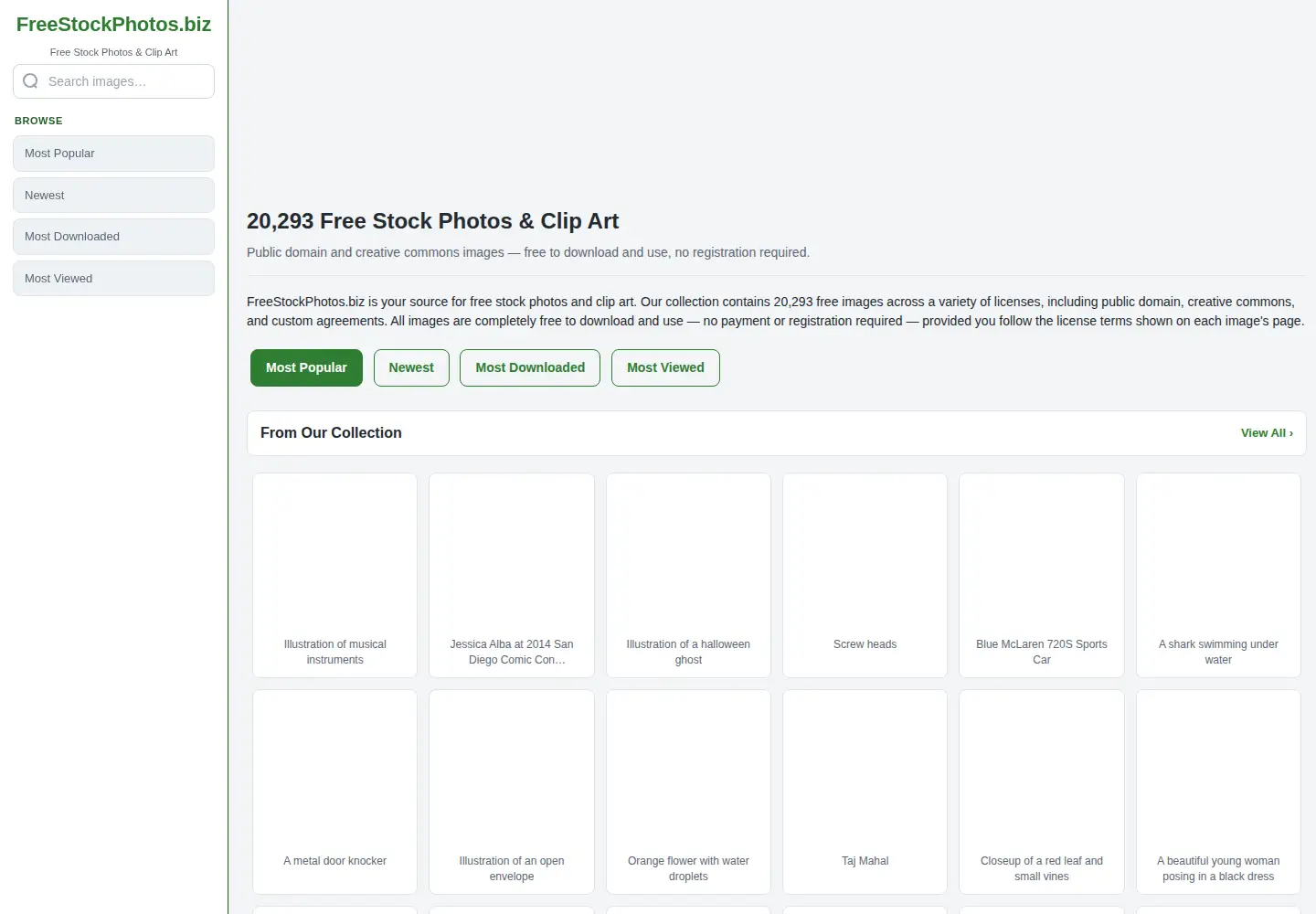This screenshot has width=1316, height=914.
Task: Open Illustration of an open envelope card
Action: coord(512,792)
